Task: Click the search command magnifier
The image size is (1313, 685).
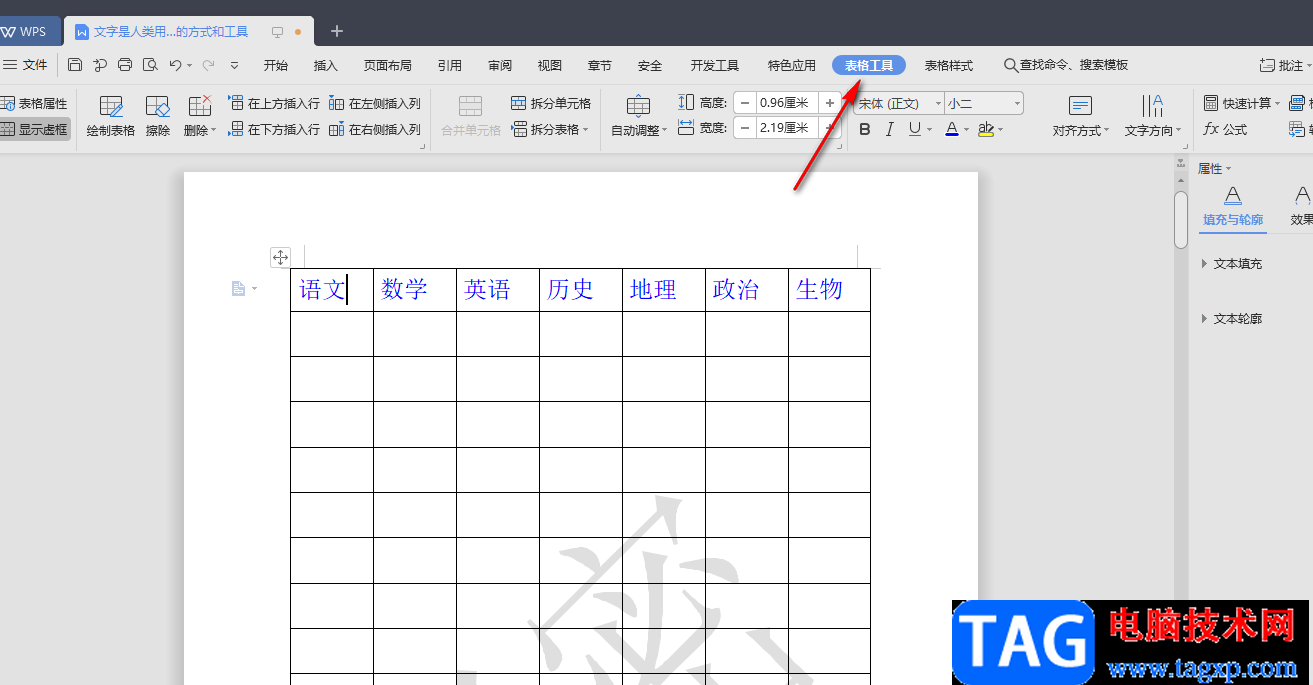Action: tap(1011, 65)
